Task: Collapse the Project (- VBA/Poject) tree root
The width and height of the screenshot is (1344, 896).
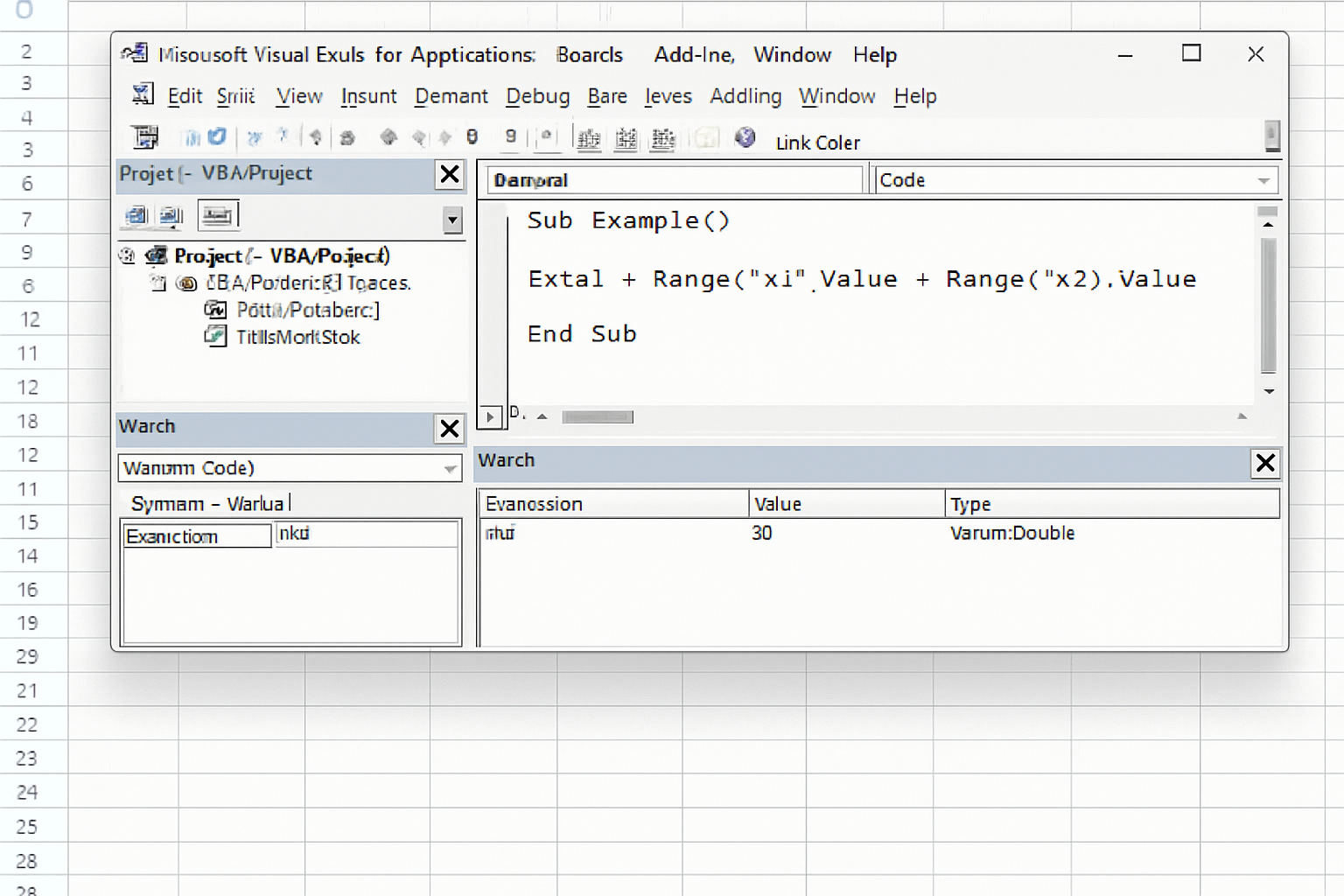Action: coord(127,255)
